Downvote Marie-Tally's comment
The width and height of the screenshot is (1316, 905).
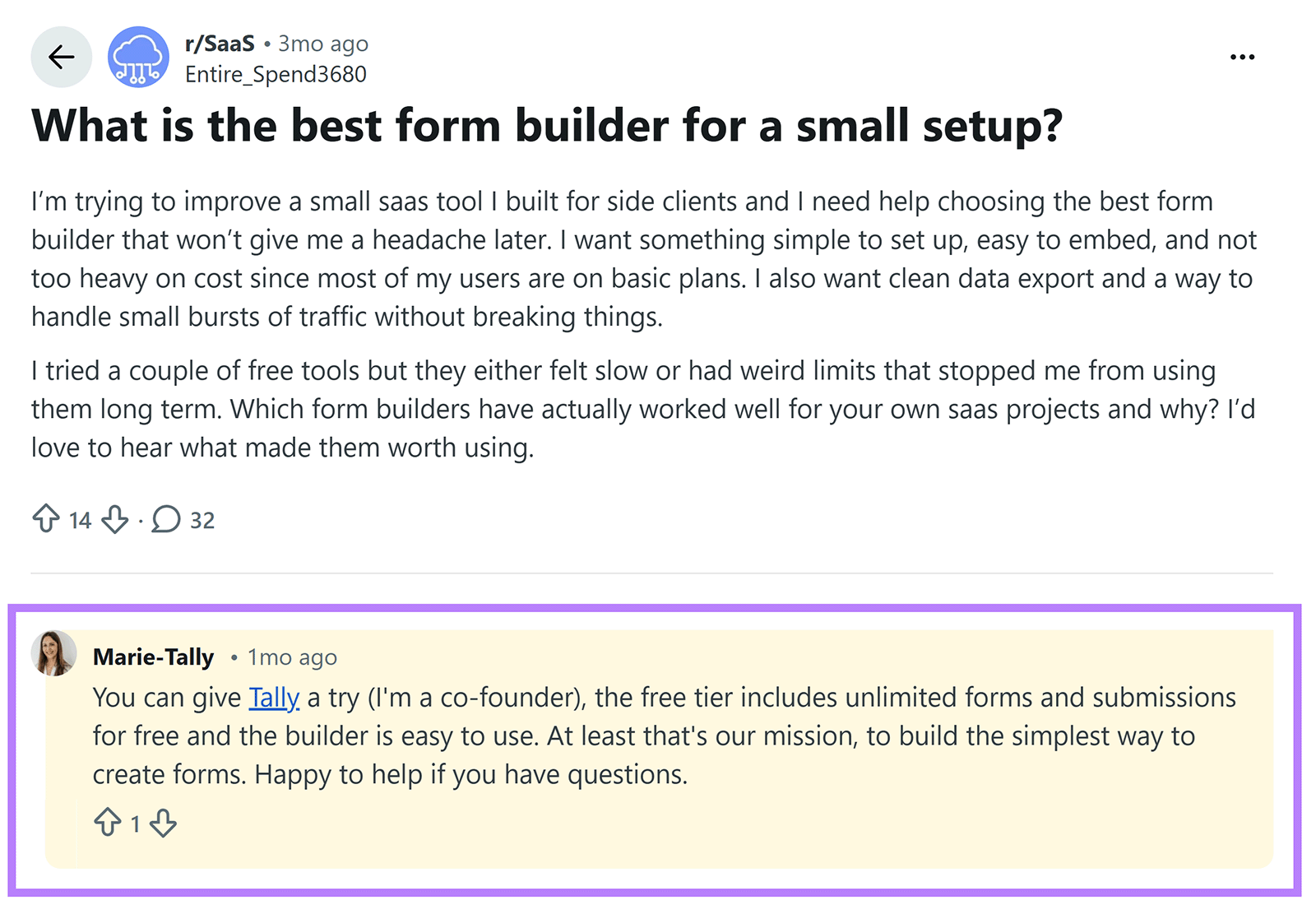[161, 822]
